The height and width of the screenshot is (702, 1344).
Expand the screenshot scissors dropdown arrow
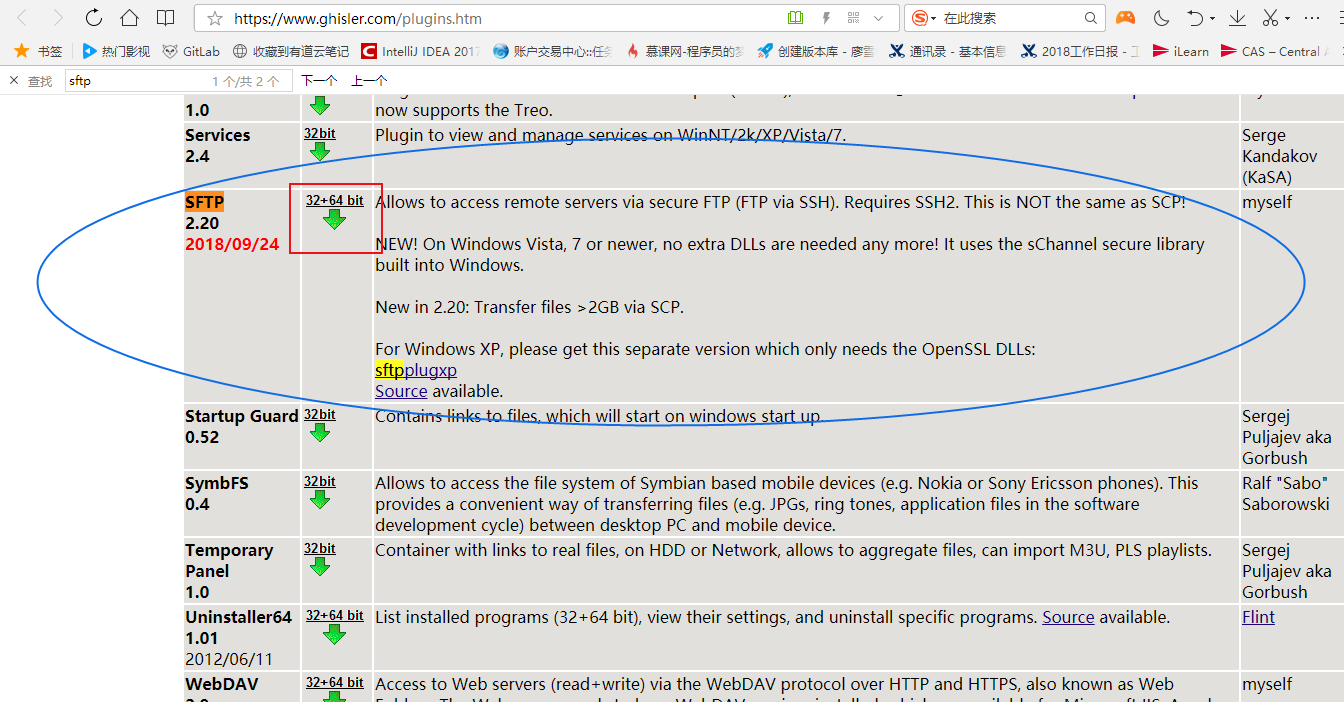pyautogui.click(x=1287, y=19)
